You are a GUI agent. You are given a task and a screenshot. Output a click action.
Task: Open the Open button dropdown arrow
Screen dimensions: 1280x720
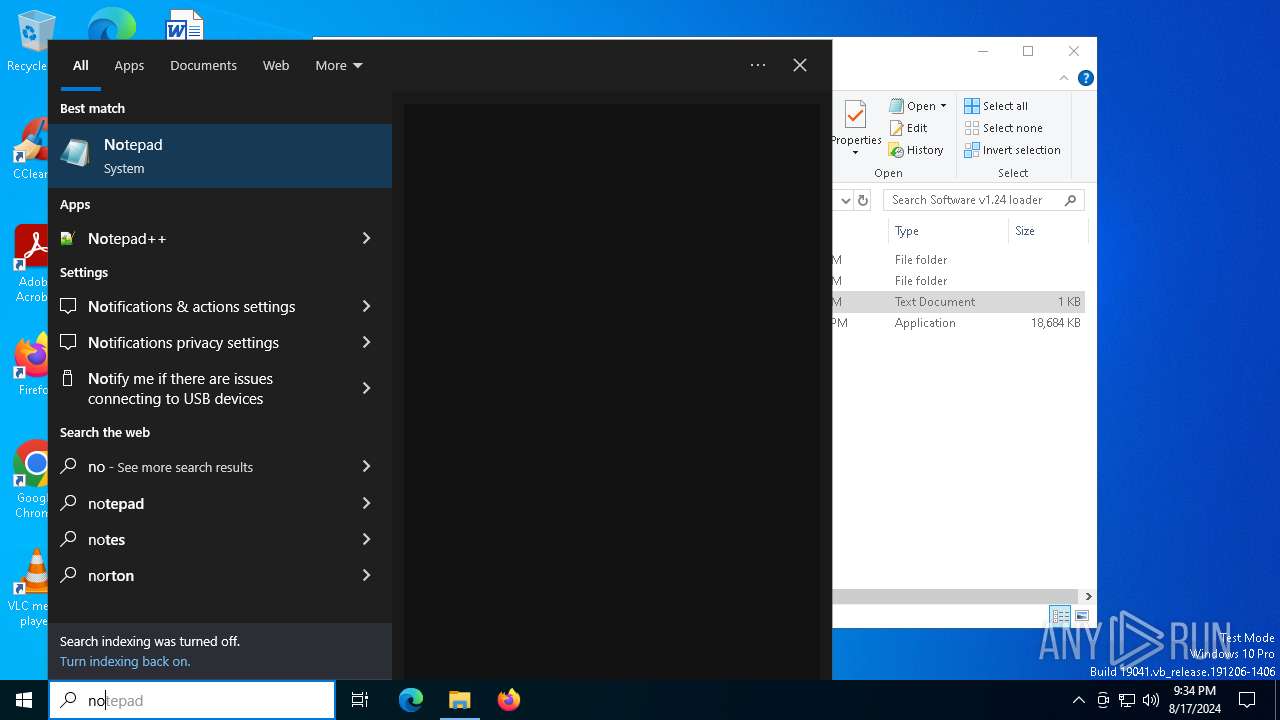(x=943, y=106)
